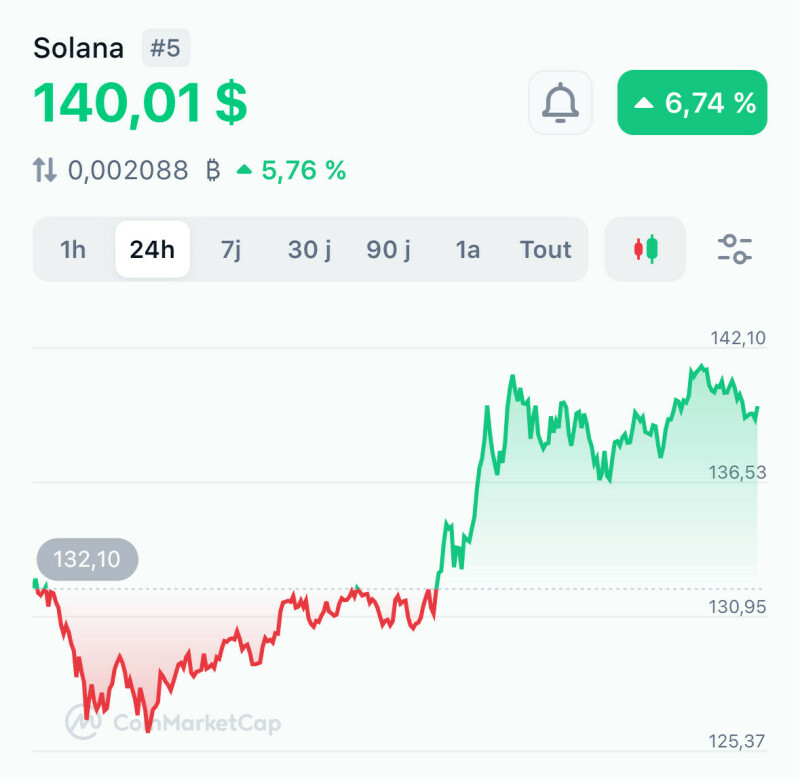Click the BTC swap arrows icon
The width and height of the screenshot is (800, 780).
(x=45, y=170)
